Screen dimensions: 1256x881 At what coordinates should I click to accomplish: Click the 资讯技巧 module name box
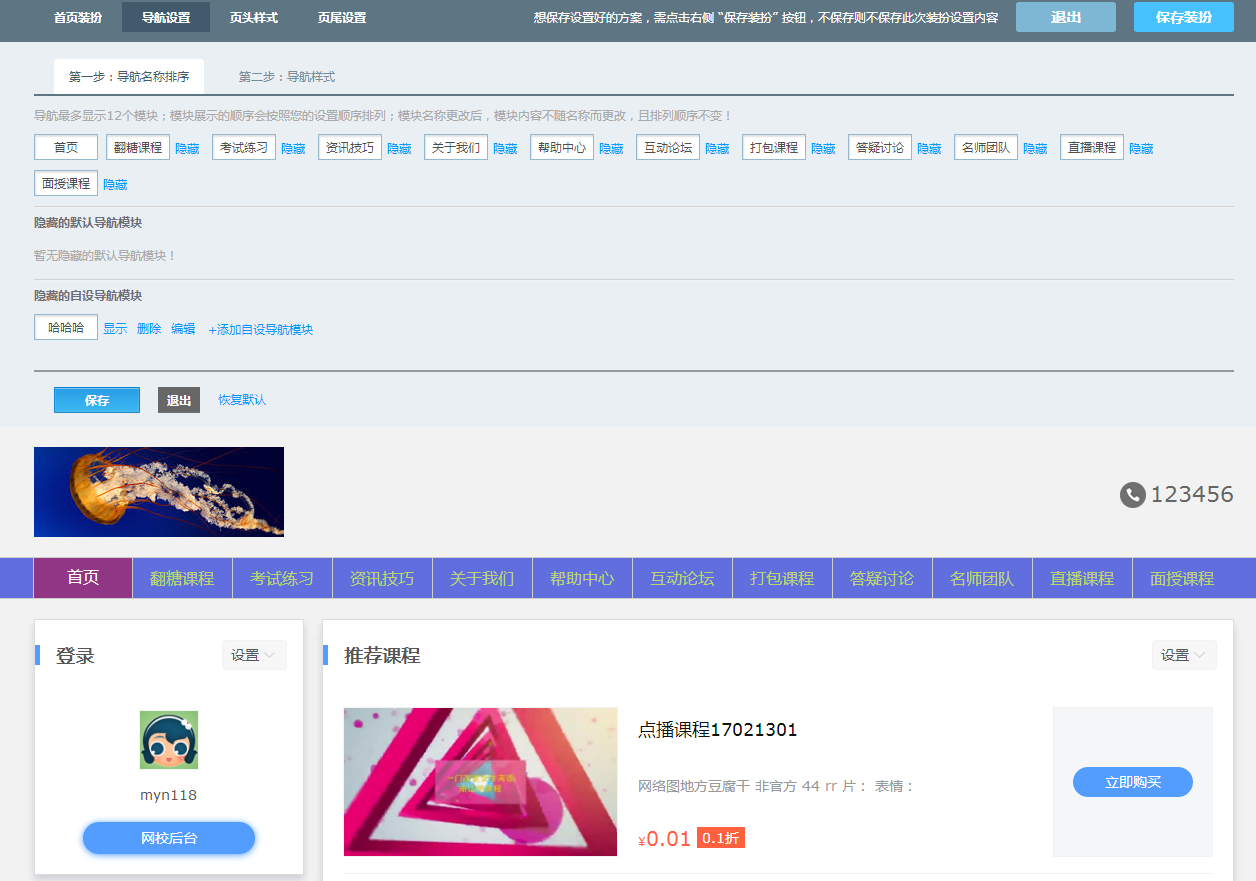coord(350,148)
